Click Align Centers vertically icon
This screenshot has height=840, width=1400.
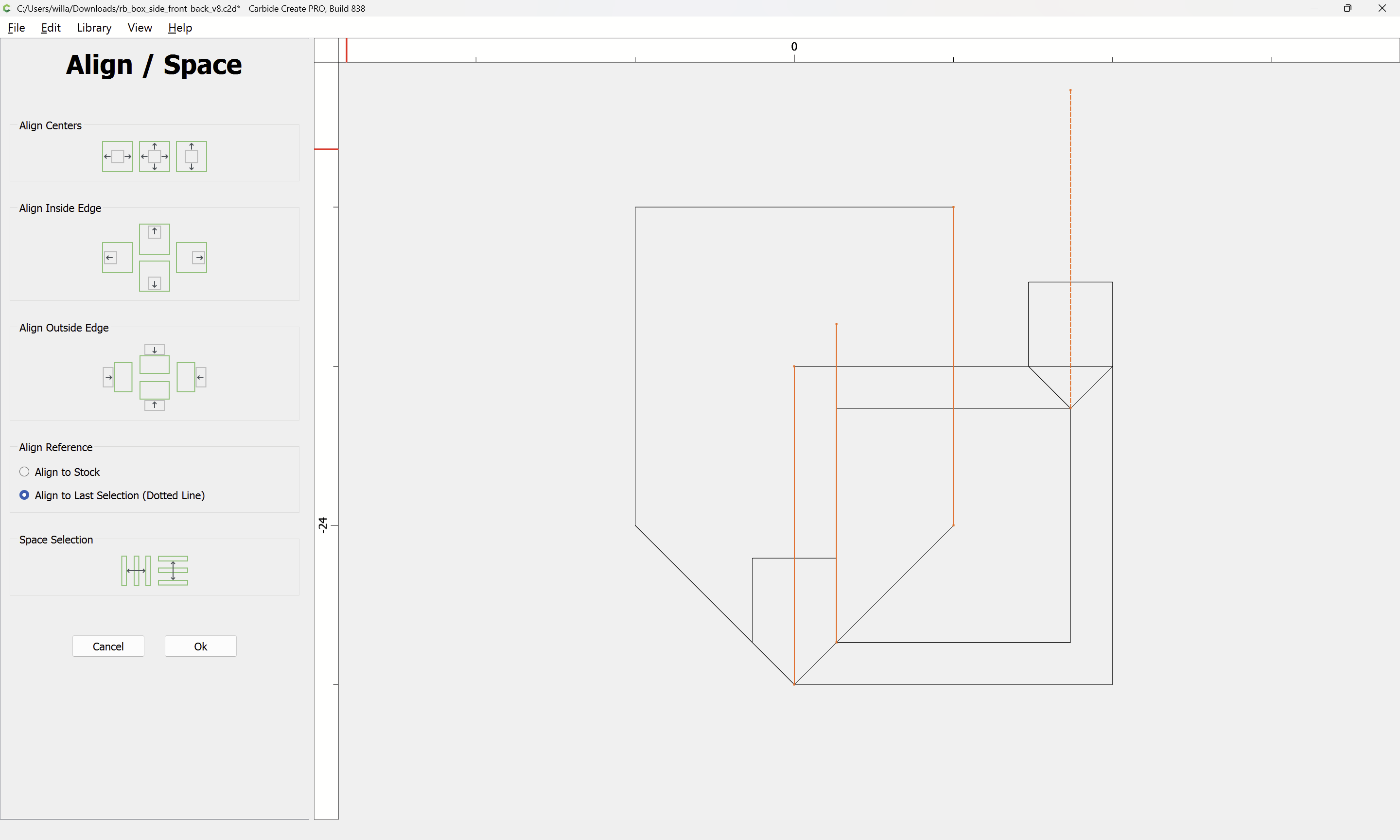(191, 156)
